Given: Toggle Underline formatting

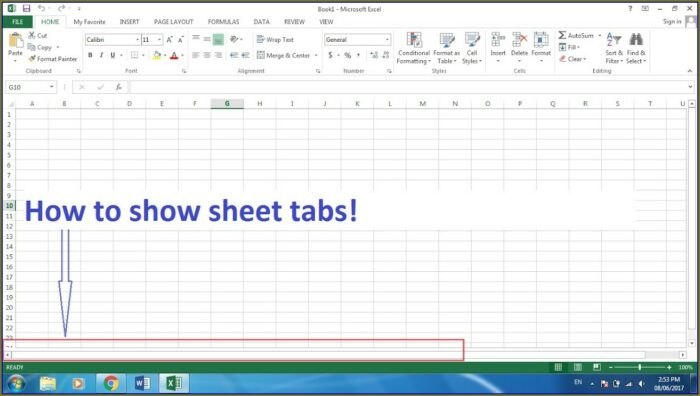Looking at the screenshot, I should pyautogui.click(x=112, y=55).
